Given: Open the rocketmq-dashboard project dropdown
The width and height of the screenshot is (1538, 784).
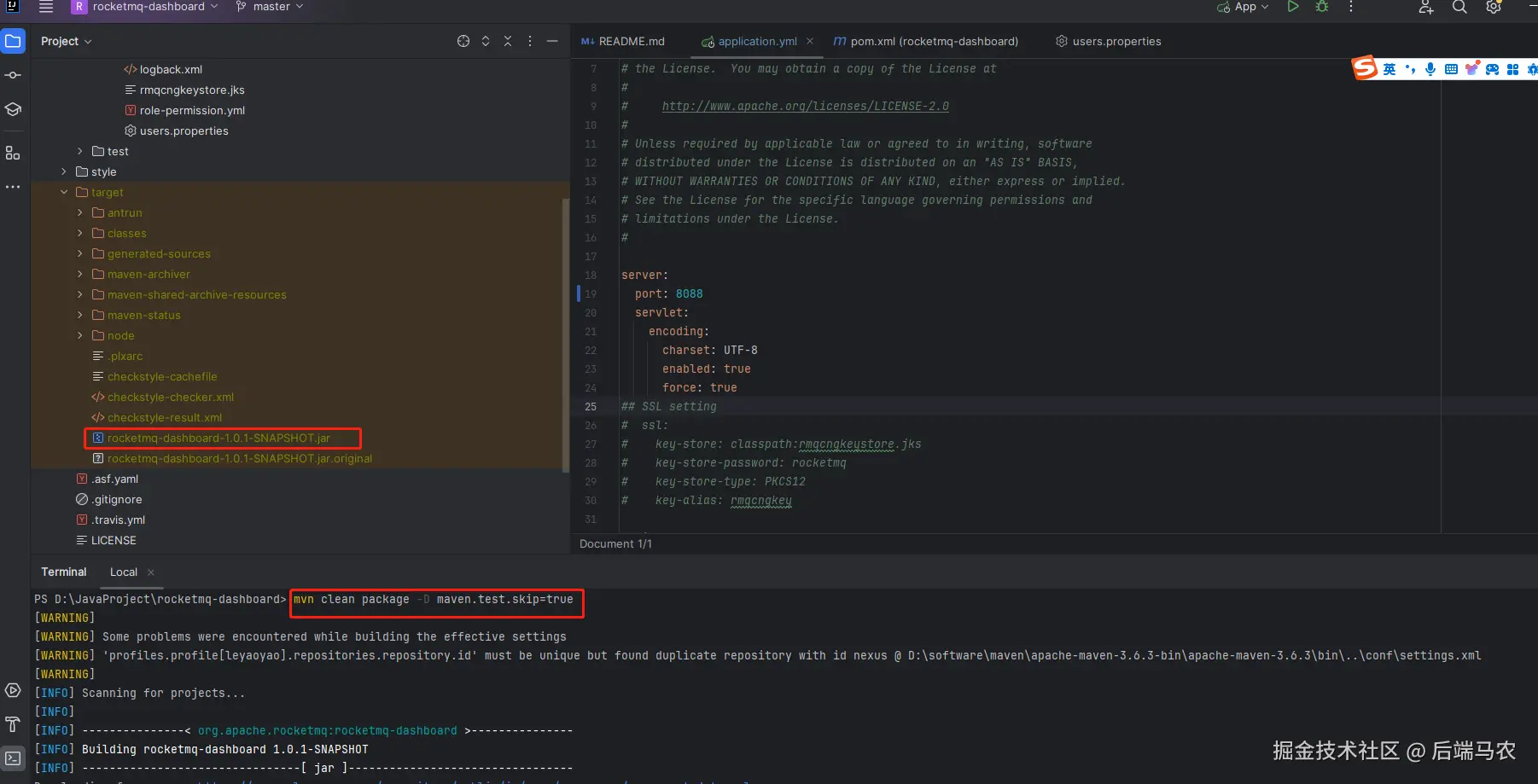Looking at the screenshot, I should pyautogui.click(x=145, y=7).
